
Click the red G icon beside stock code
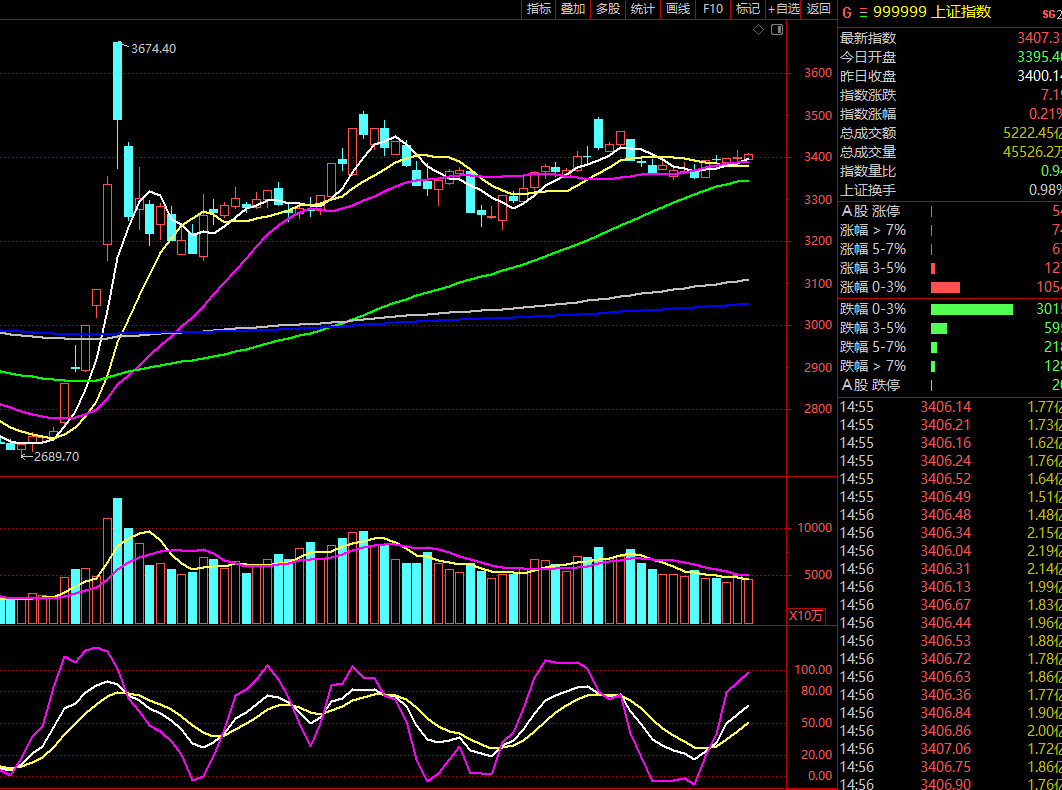tap(846, 12)
